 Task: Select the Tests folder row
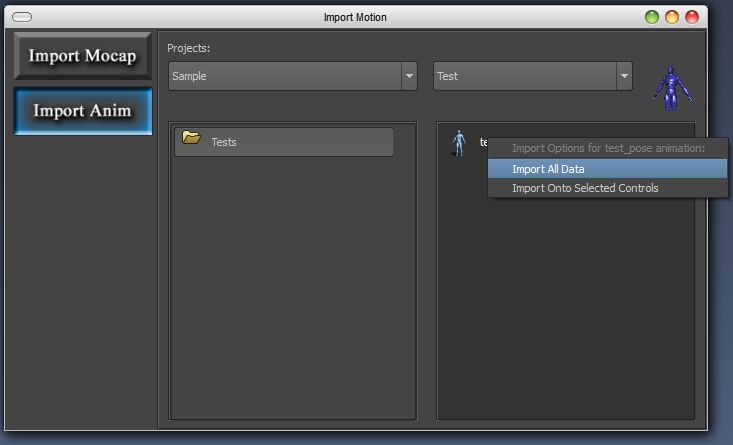pyautogui.click(x=284, y=142)
